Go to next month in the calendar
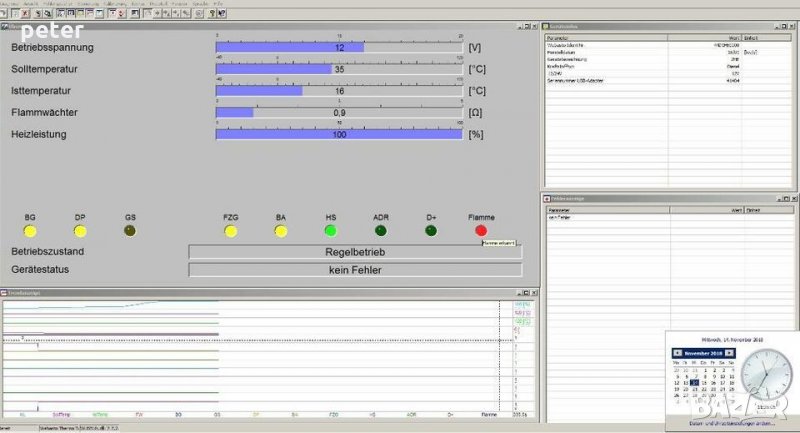 point(729,353)
